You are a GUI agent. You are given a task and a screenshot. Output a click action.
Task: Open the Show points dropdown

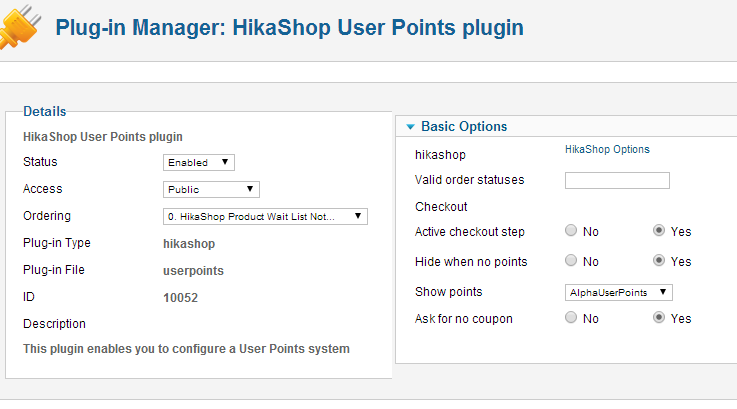click(619, 292)
